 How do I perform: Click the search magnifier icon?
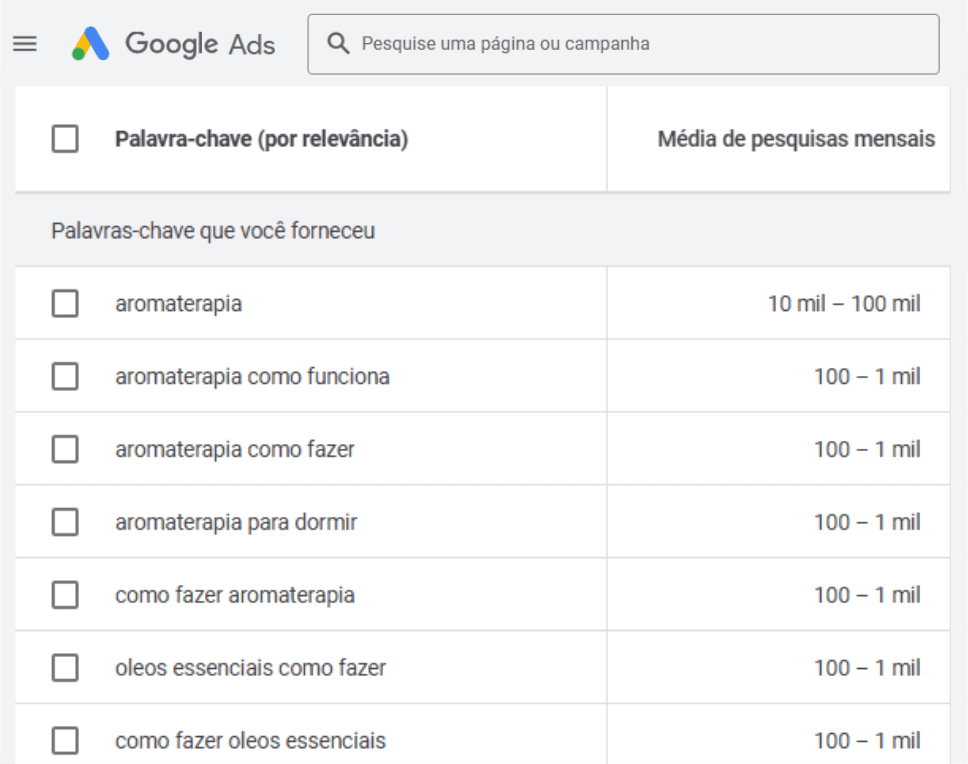point(339,44)
